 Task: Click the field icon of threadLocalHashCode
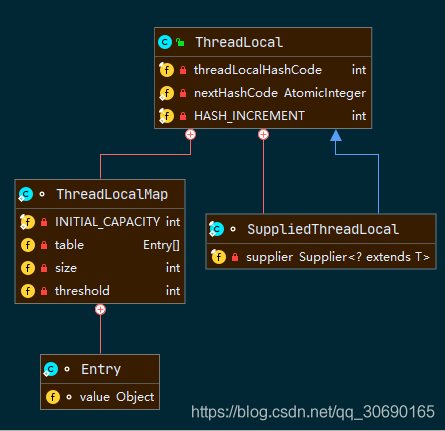166,70
